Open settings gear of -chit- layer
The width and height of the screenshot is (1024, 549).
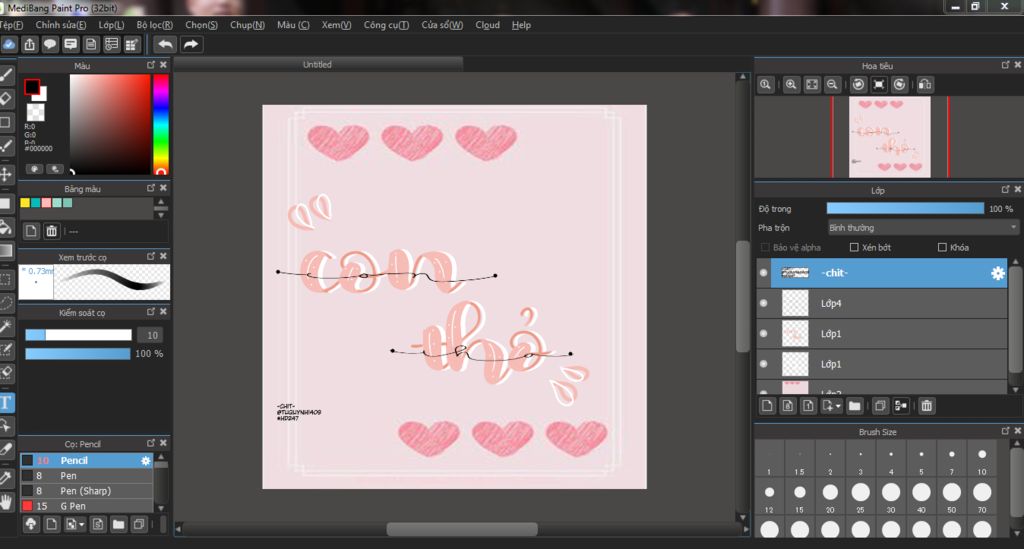[997, 274]
